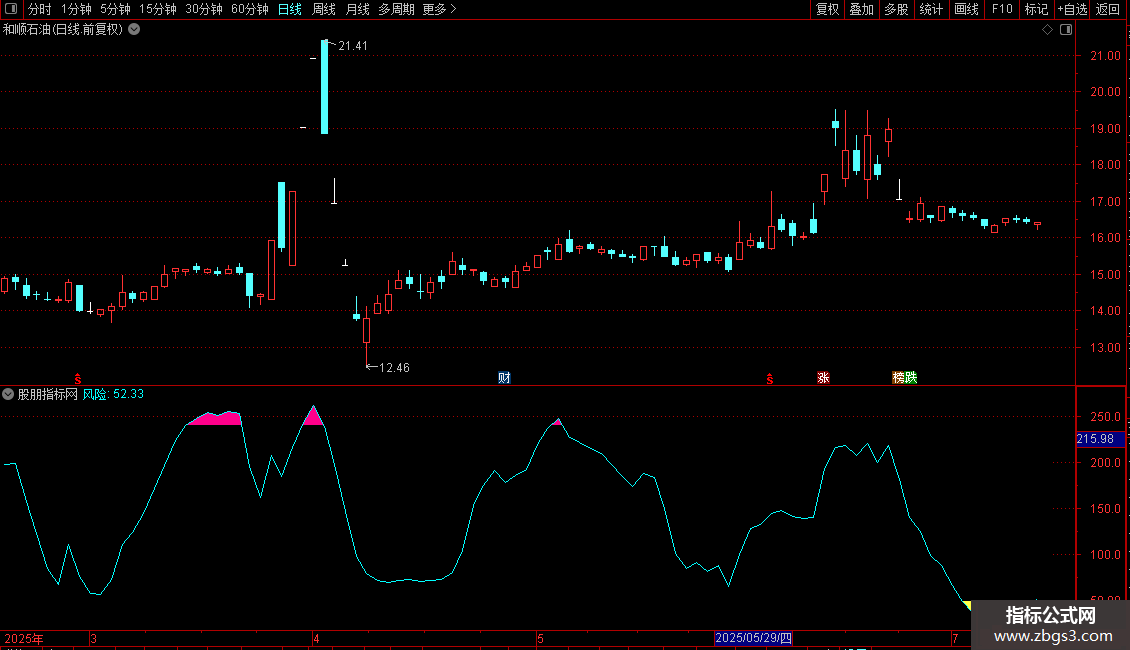Select the 15分钟 period tab

[x=158, y=9]
